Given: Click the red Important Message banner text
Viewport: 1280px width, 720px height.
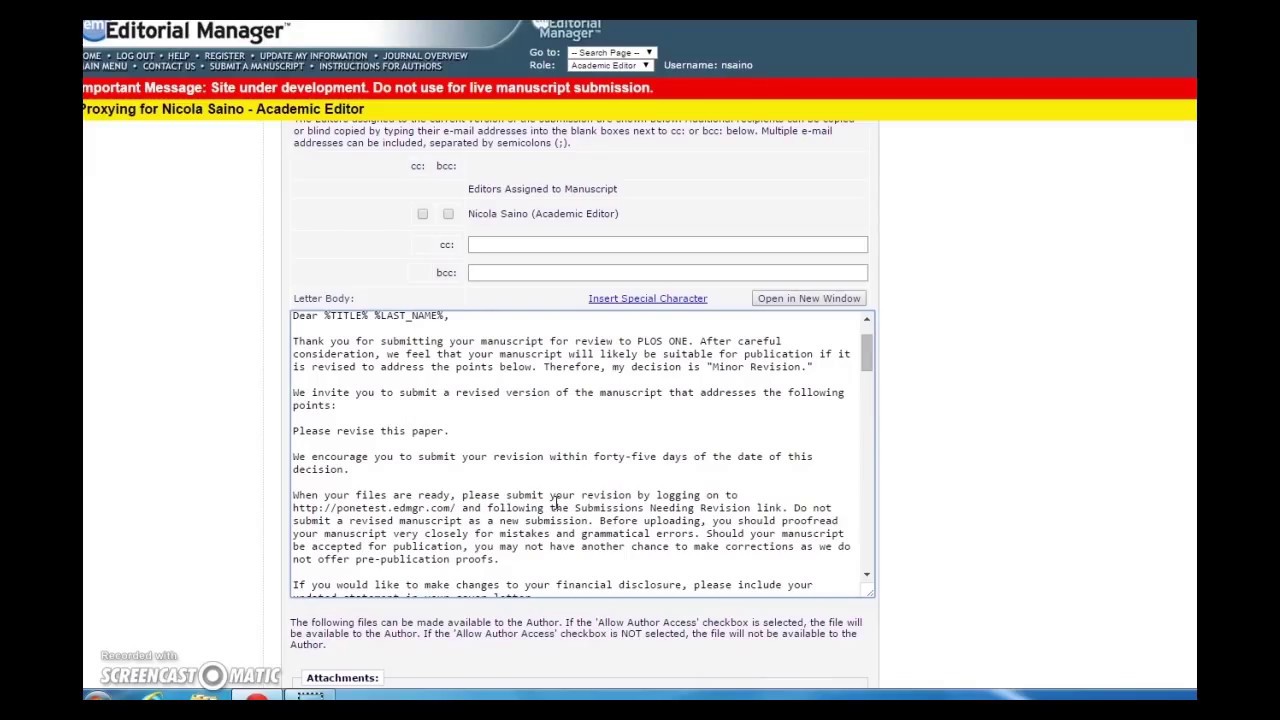Looking at the screenshot, I should pos(368,88).
